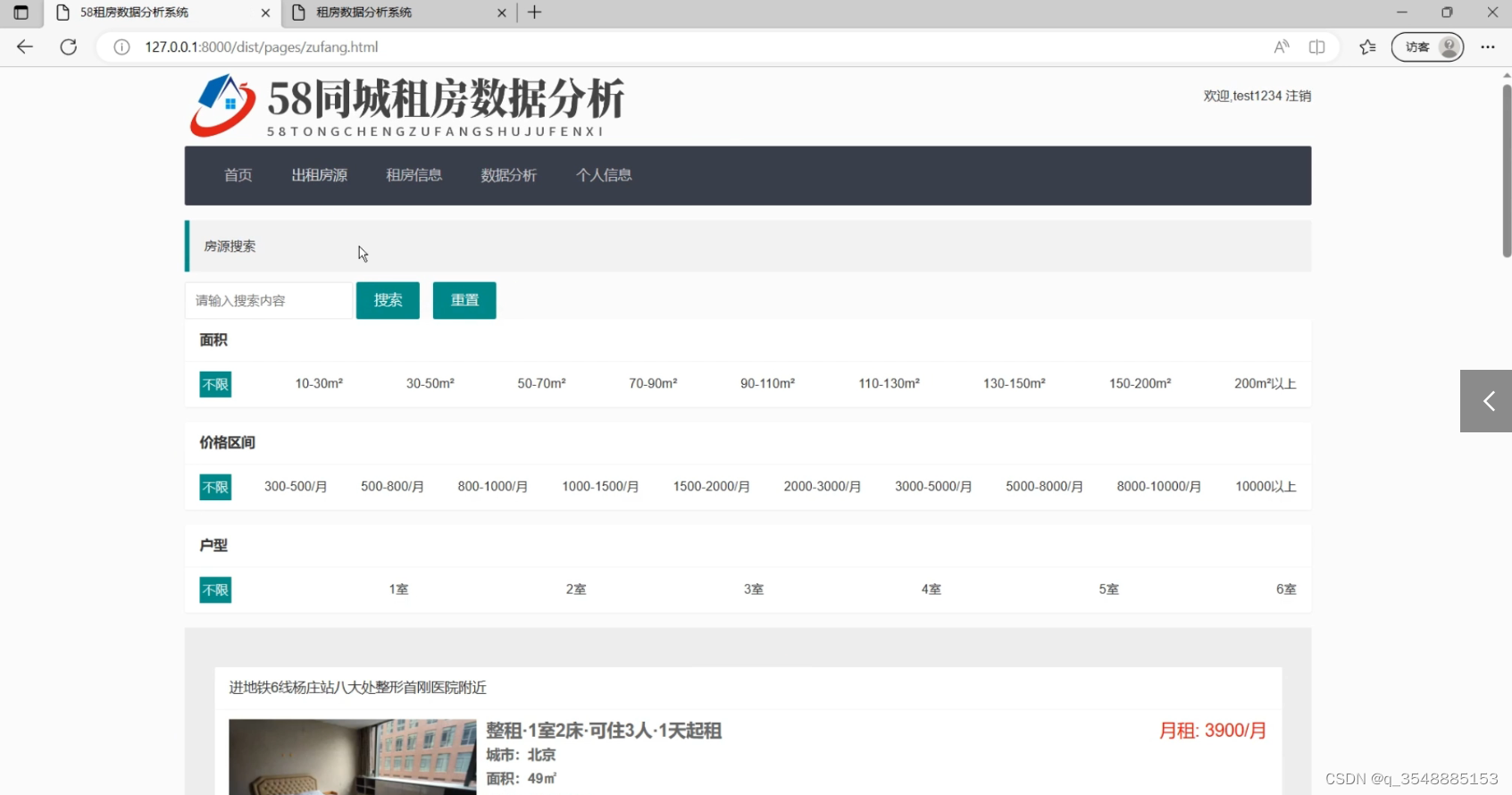This screenshot has height=795, width=1512.
Task: Switch to the 58租房数据分析系统 browser tab
Action: point(162,13)
